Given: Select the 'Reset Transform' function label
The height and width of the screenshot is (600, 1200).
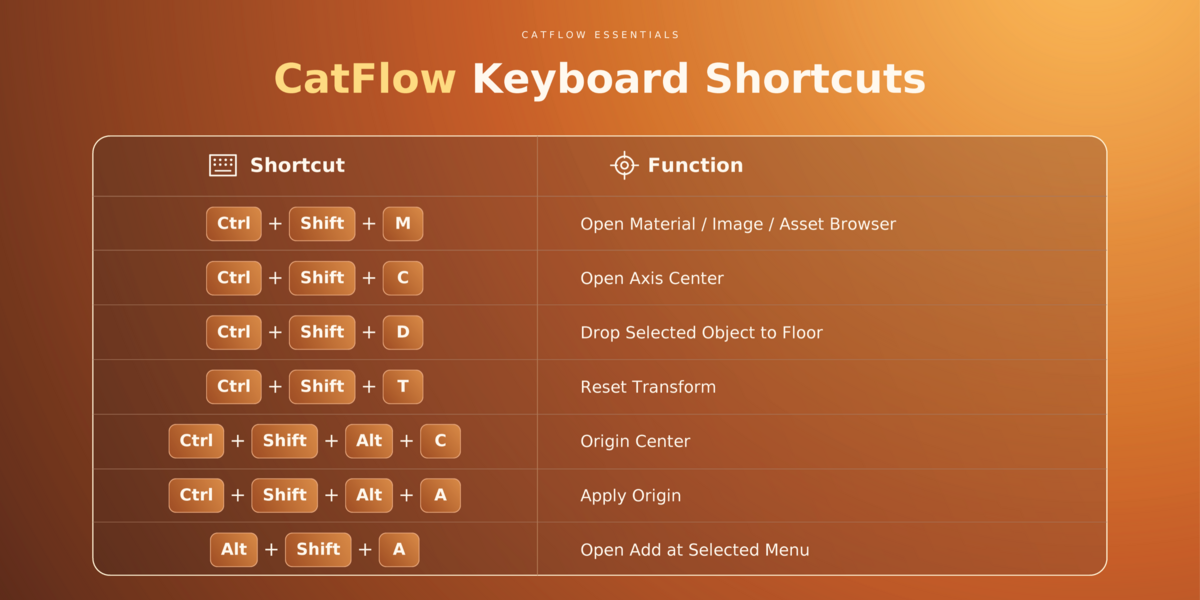Looking at the screenshot, I should pos(648,387).
